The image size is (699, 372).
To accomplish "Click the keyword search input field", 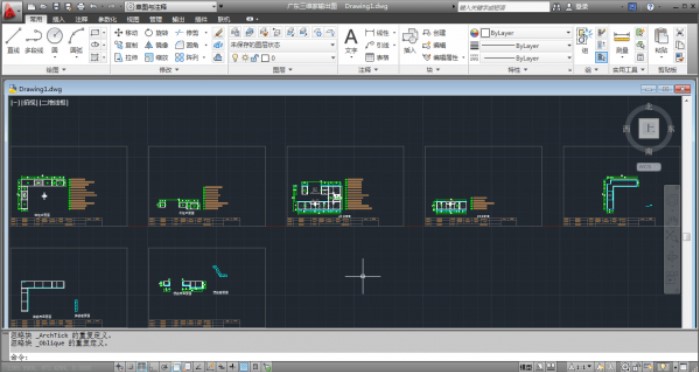I will click(x=503, y=7).
